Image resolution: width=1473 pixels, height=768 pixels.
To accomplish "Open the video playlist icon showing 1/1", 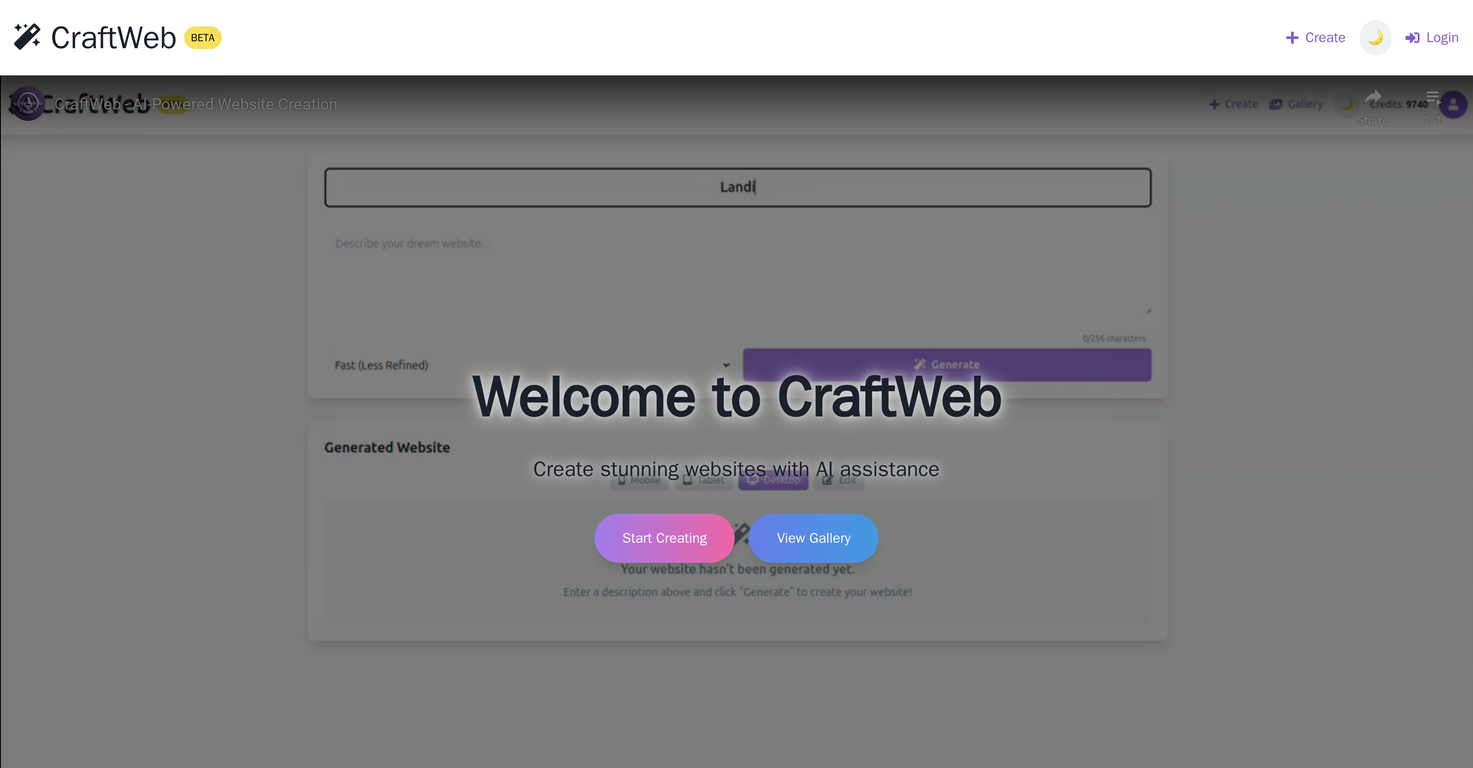I will point(1433,98).
